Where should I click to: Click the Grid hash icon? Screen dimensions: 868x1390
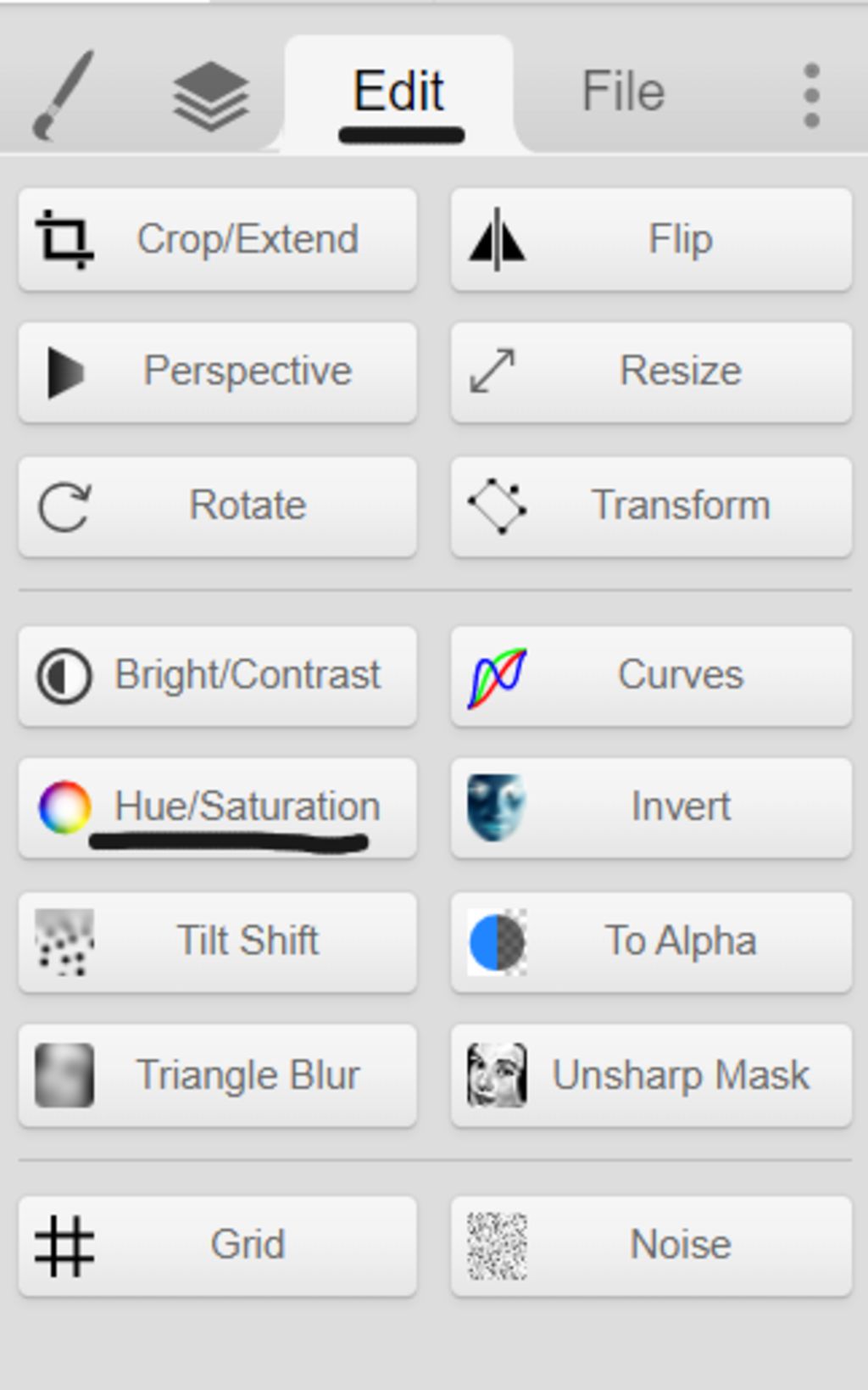pos(64,1246)
